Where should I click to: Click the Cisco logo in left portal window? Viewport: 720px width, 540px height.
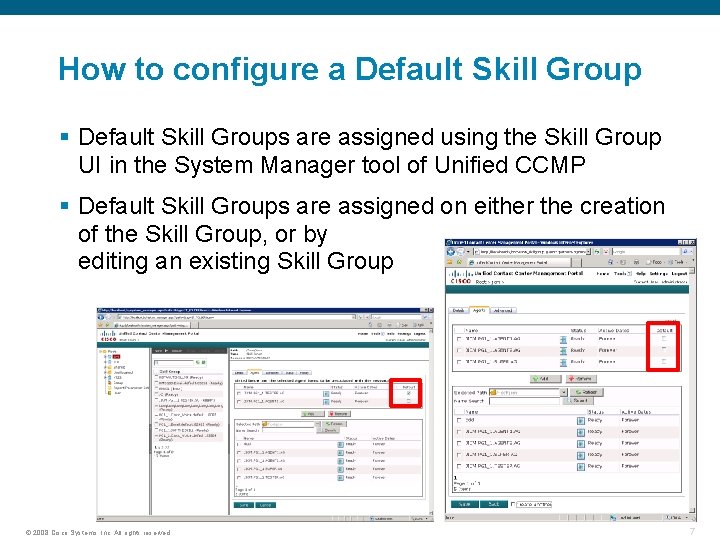point(108,336)
